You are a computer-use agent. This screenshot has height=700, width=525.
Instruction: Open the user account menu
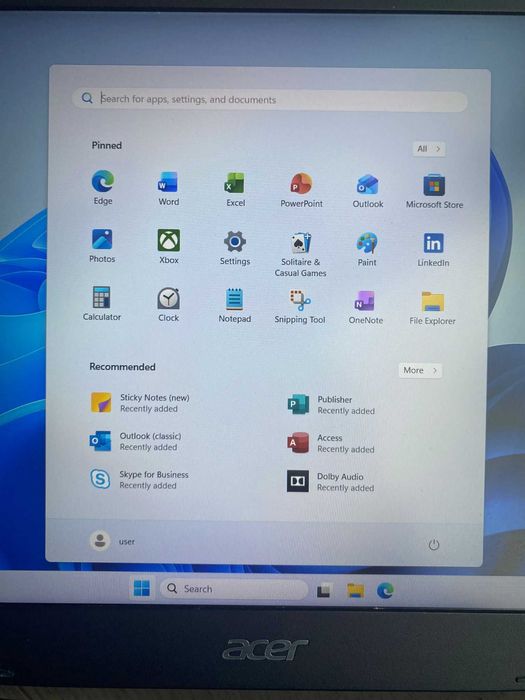click(x=112, y=541)
